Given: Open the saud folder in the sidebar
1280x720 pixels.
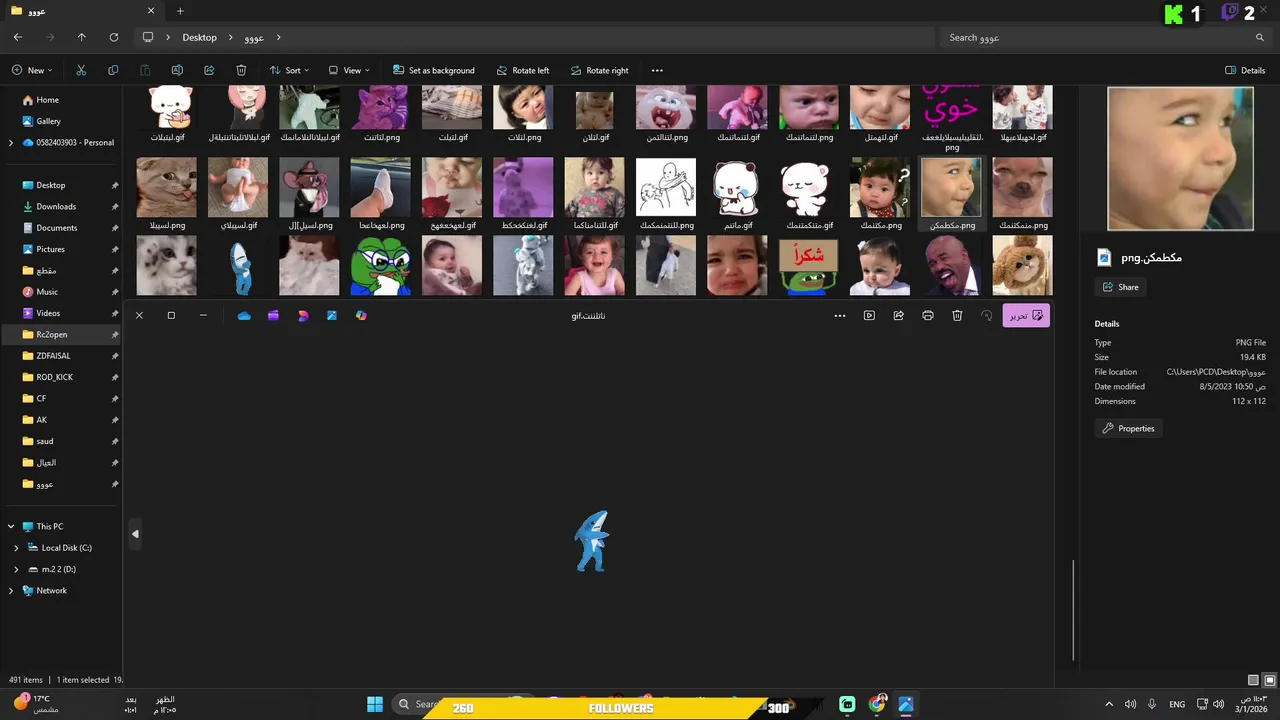Looking at the screenshot, I should tap(44, 441).
